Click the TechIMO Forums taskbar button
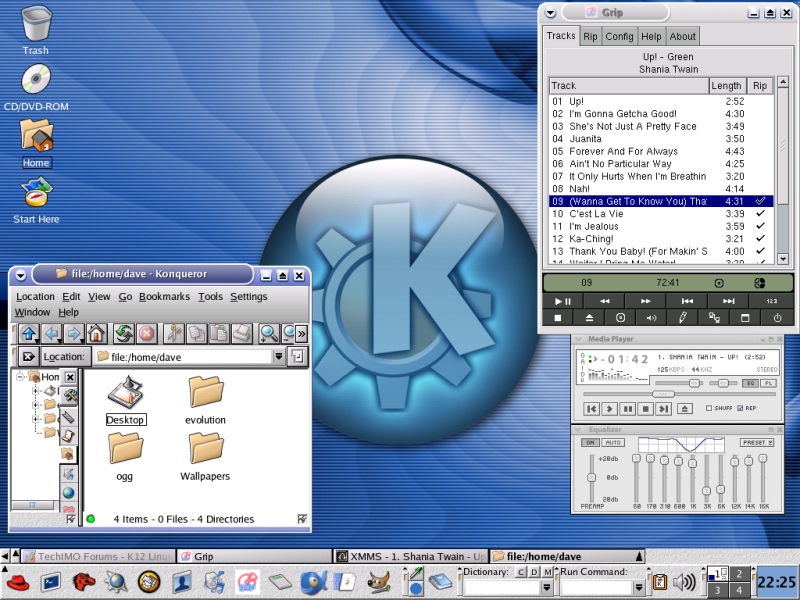 [99, 556]
